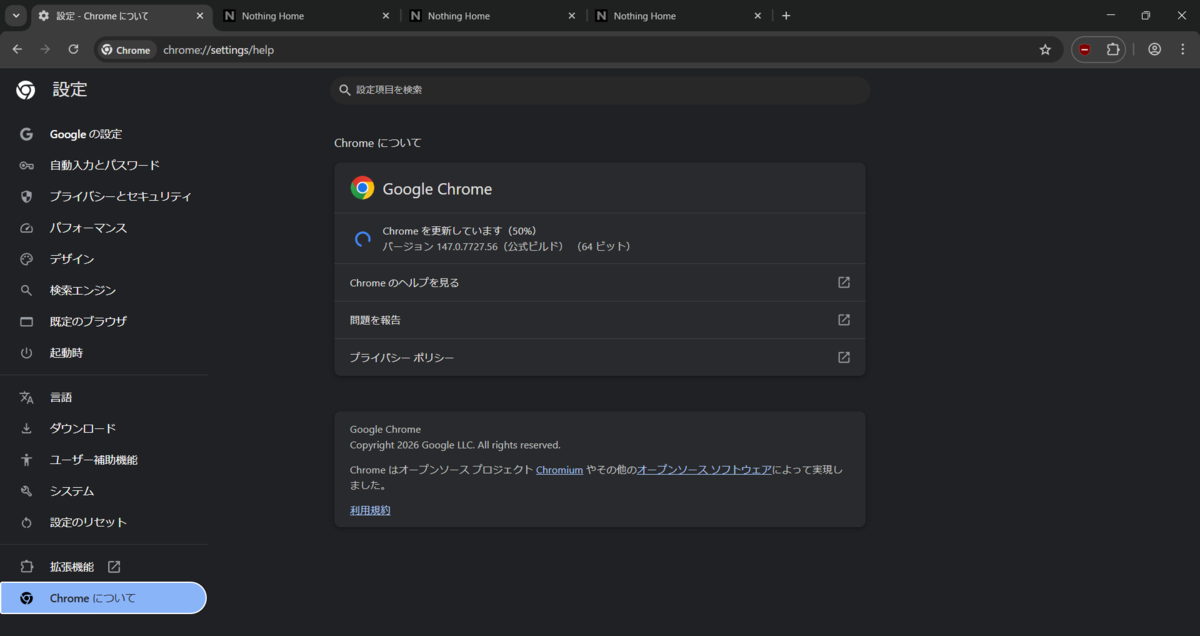
Task: Click the shield icon for privacy
Action: tap(27, 197)
